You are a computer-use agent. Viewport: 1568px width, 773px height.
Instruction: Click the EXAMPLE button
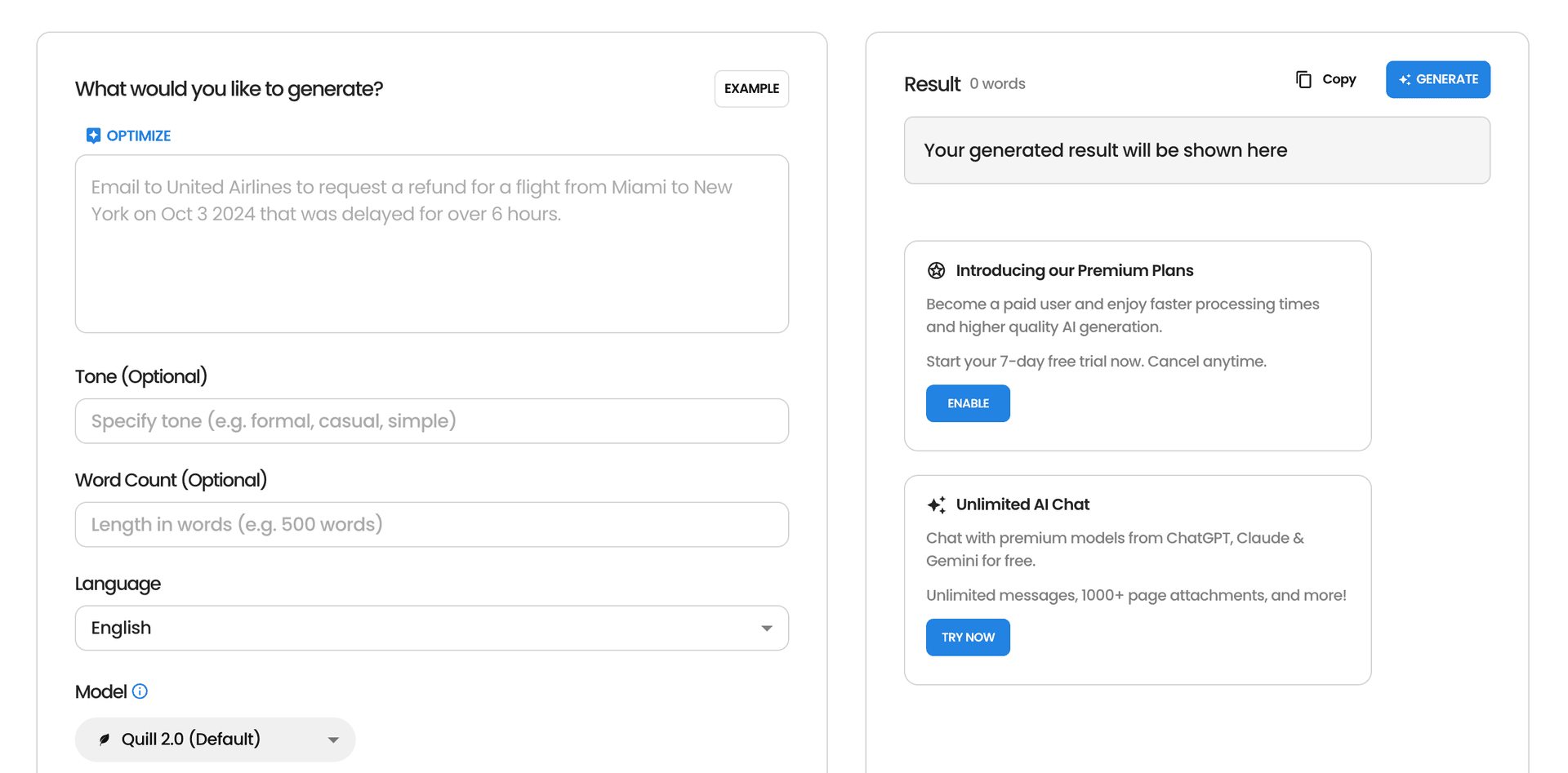tap(751, 88)
